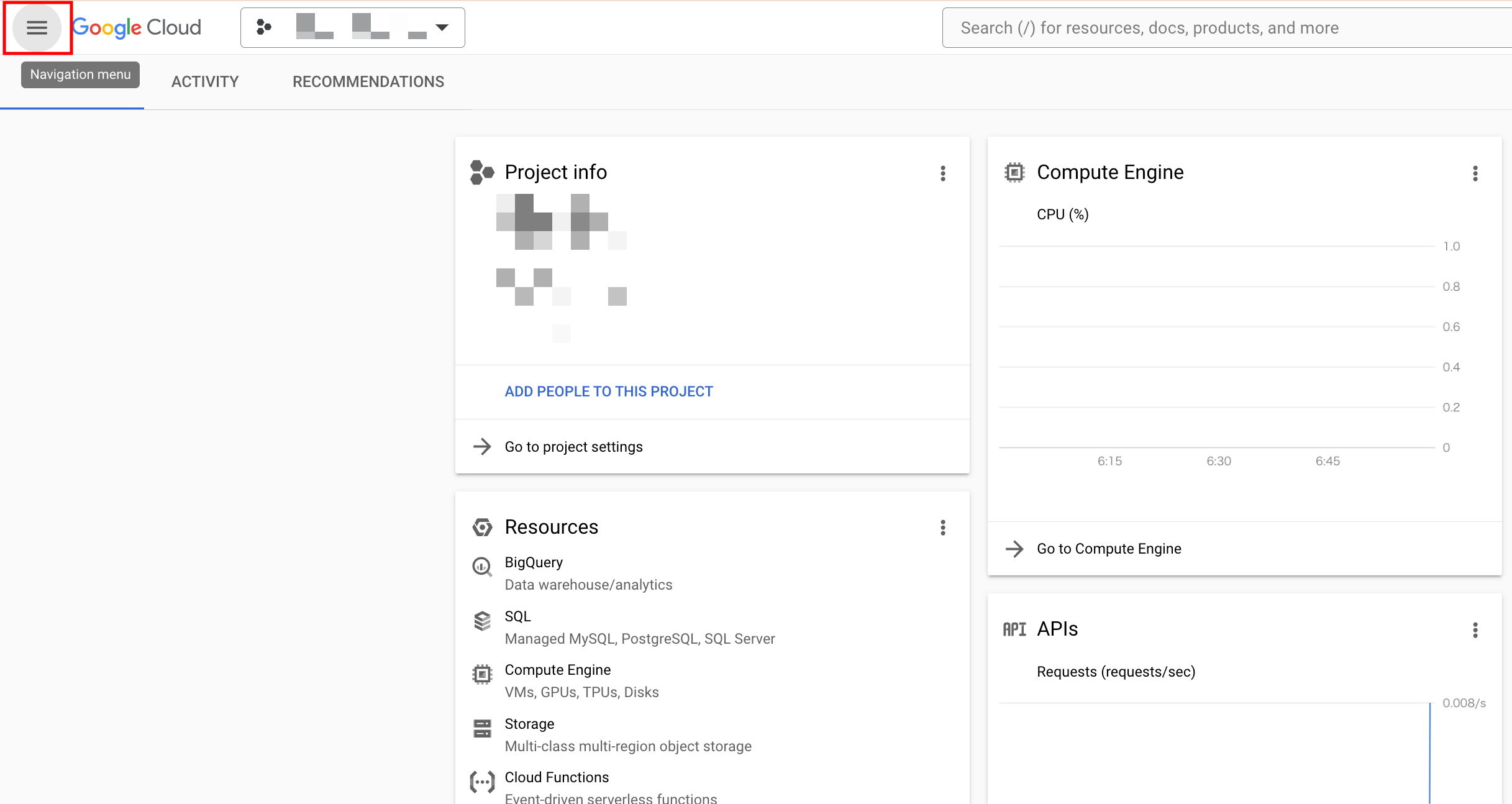Switch to the ACTIVITY tab
Image resolution: width=1512 pixels, height=804 pixels.
tap(205, 81)
